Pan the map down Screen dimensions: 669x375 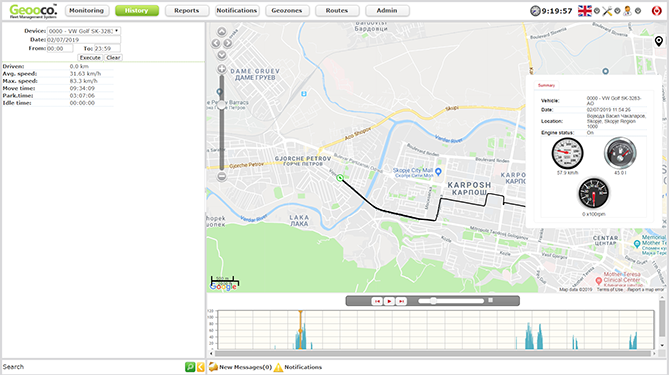coord(222,55)
